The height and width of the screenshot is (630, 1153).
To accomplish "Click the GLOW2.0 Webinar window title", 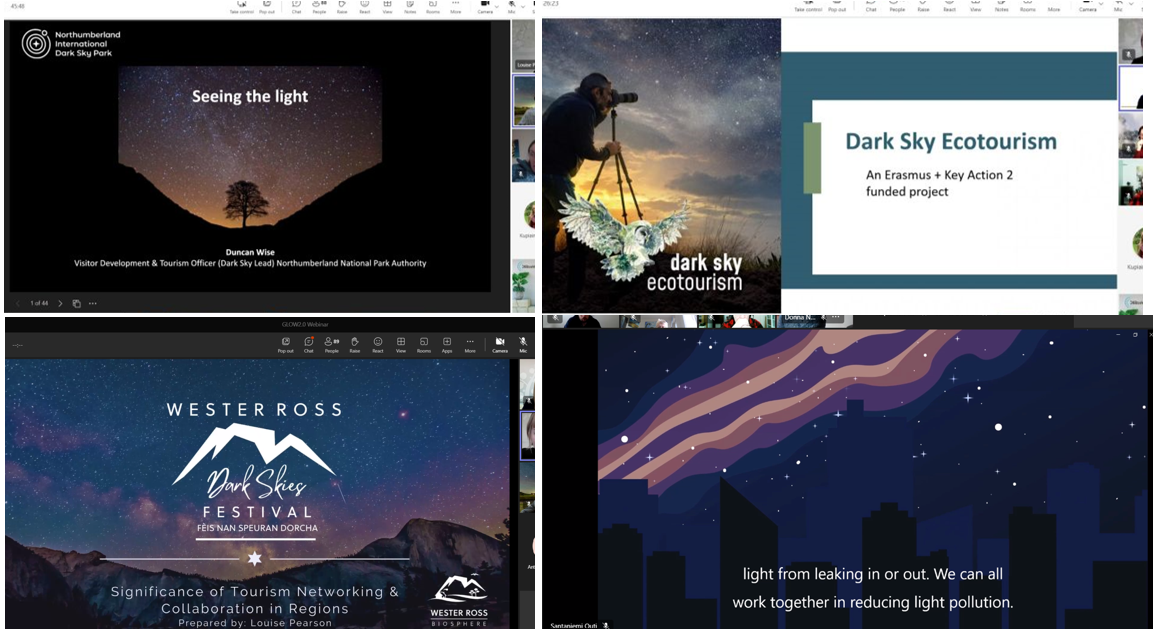I will (304, 324).
